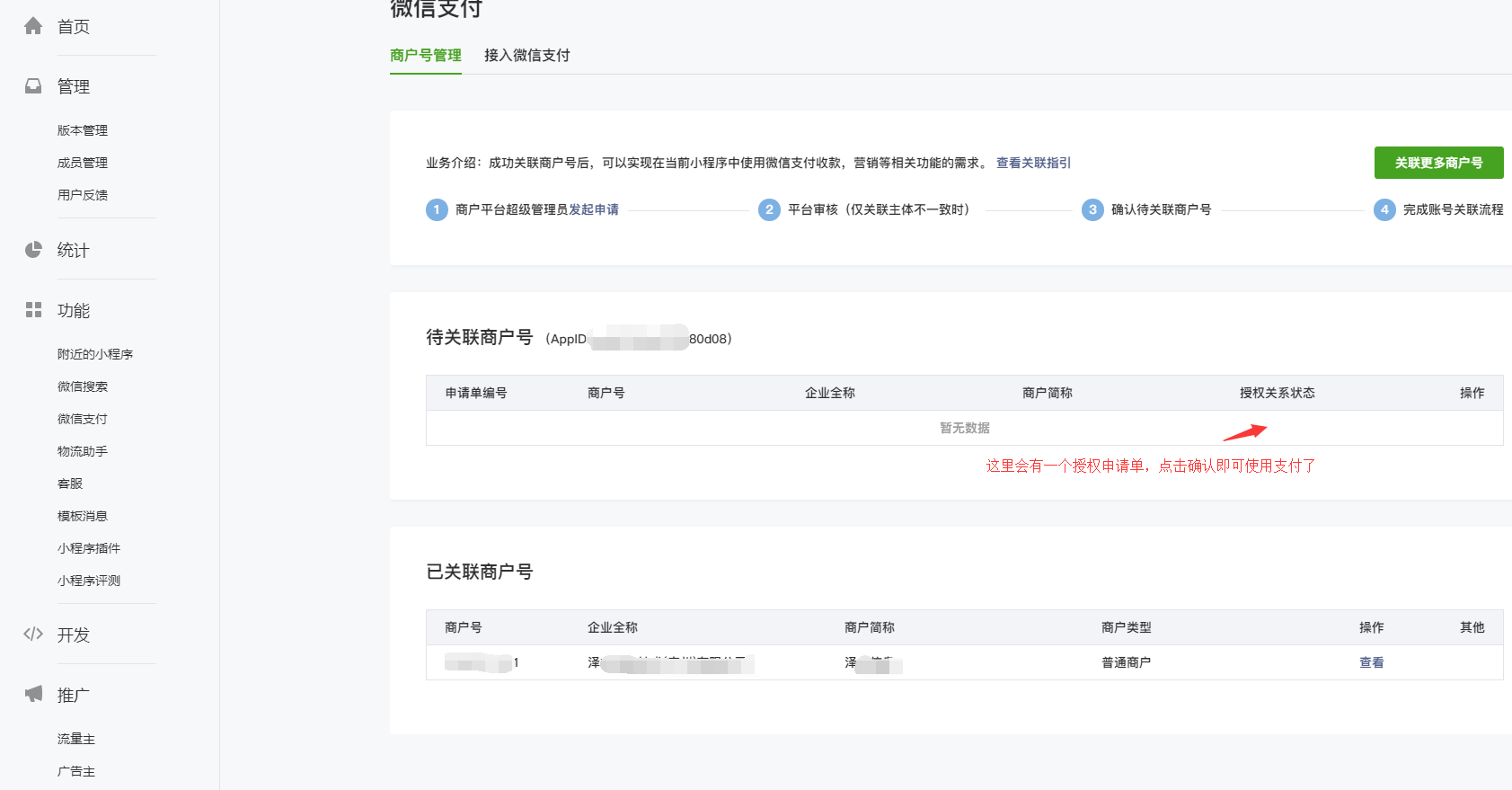The image size is (1512, 790).
Task: Click the 功能 grid icon
Action: tap(33, 310)
